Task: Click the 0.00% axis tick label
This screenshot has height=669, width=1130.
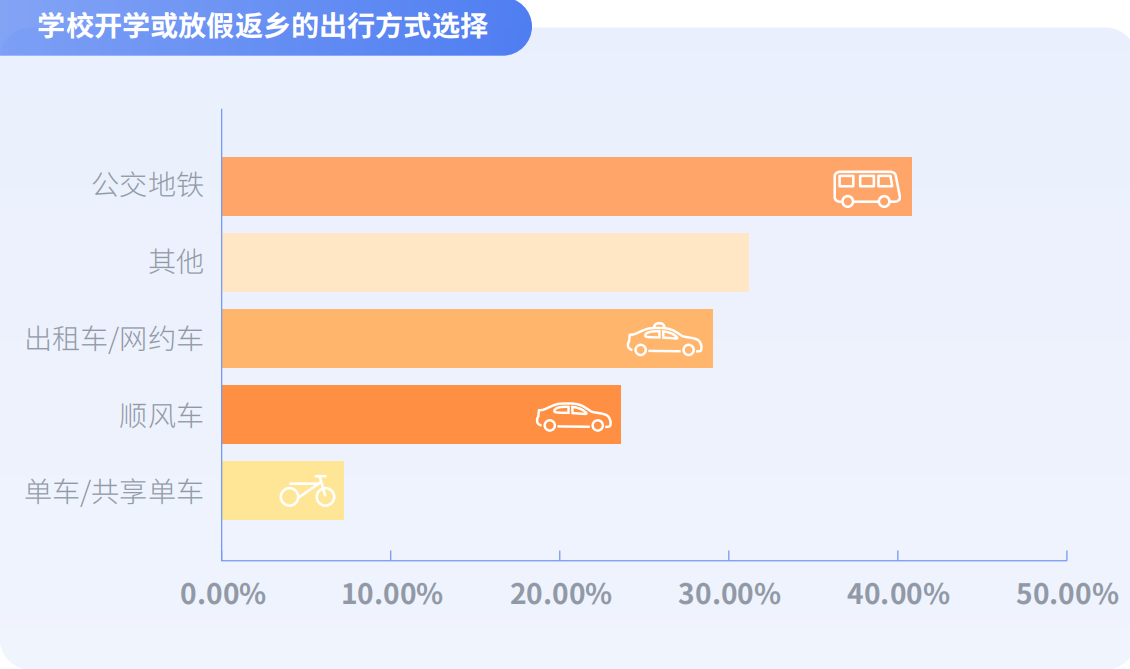Action: tap(223, 594)
